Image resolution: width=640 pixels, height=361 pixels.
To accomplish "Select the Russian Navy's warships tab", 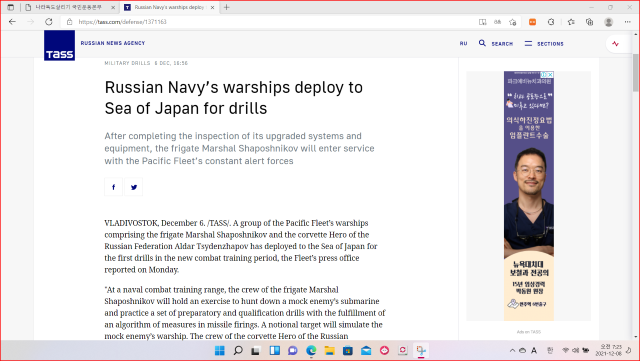I will pos(169,7).
